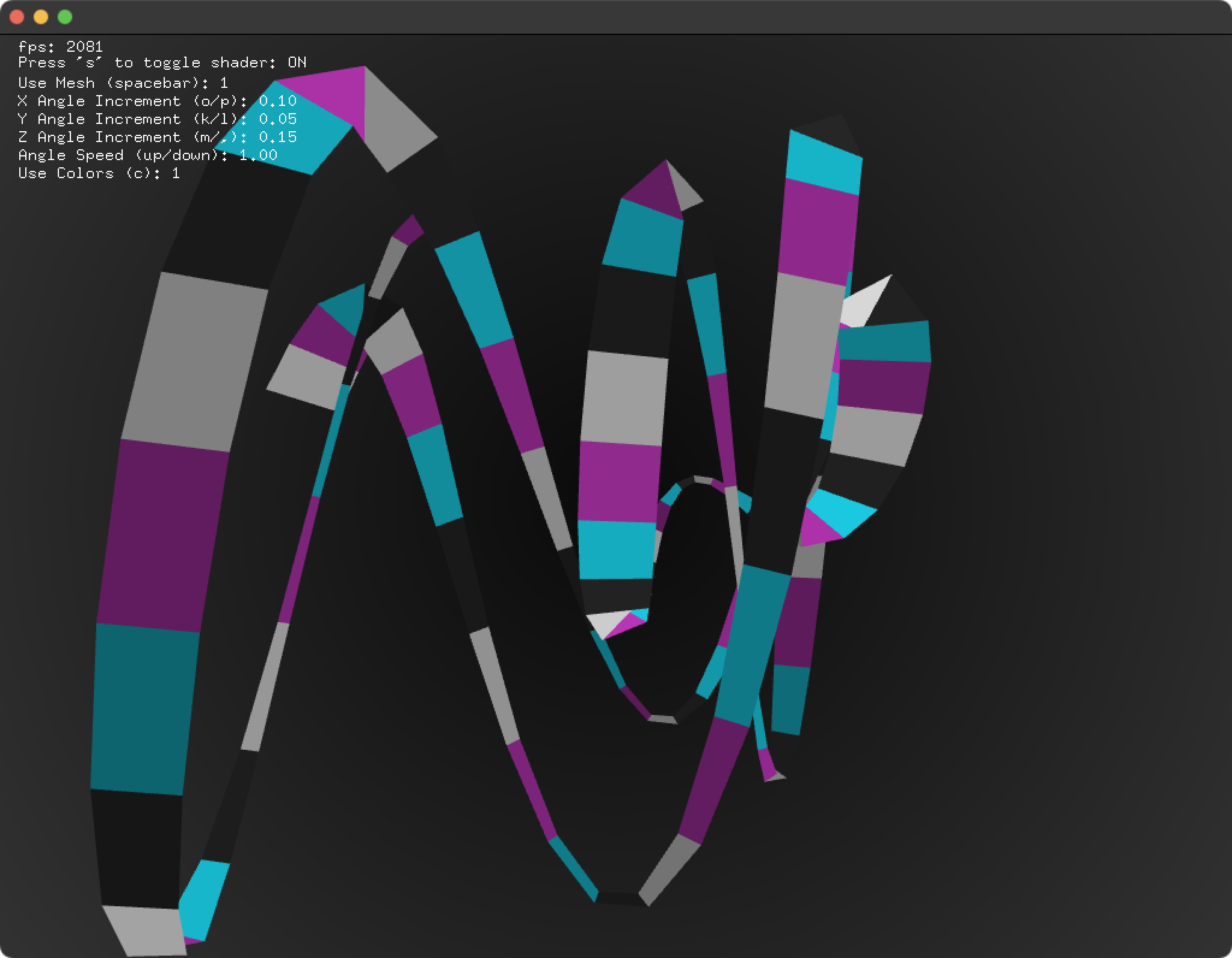Click large purple quad on leftmost ribbon
This screenshot has height=958, width=1232.
coord(162,536)
